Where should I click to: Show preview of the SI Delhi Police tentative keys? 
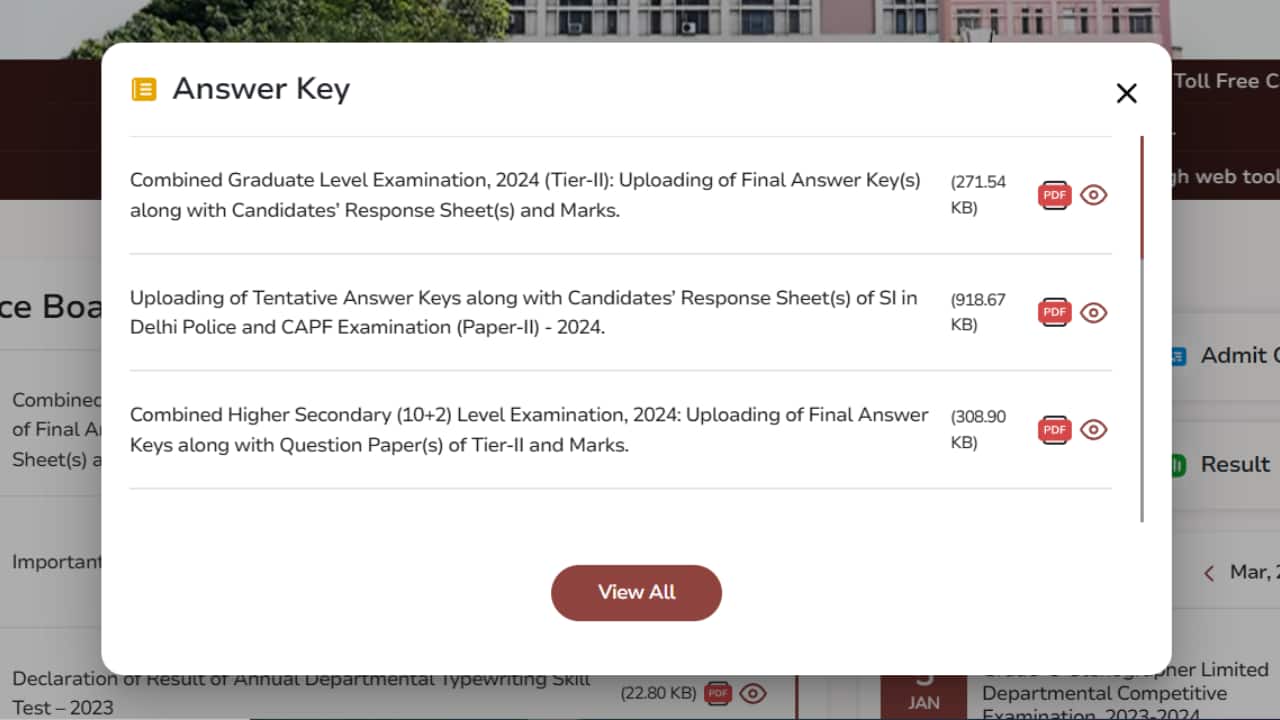pos(1093,312)
